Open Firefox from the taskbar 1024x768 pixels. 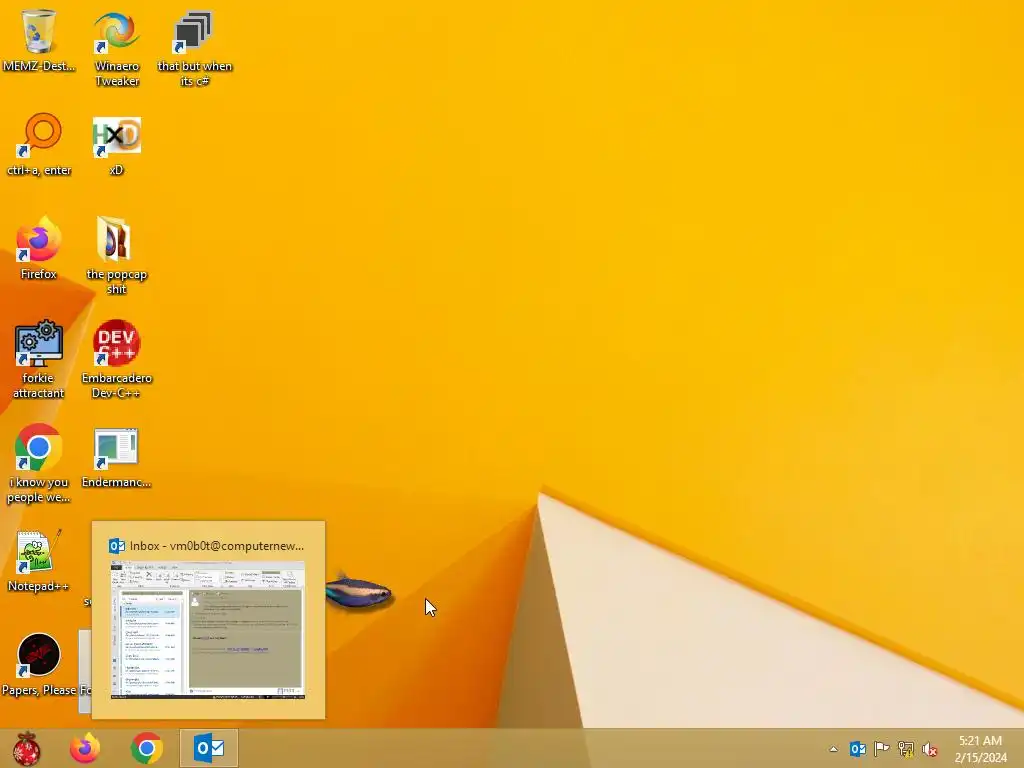tap(85, 748)
